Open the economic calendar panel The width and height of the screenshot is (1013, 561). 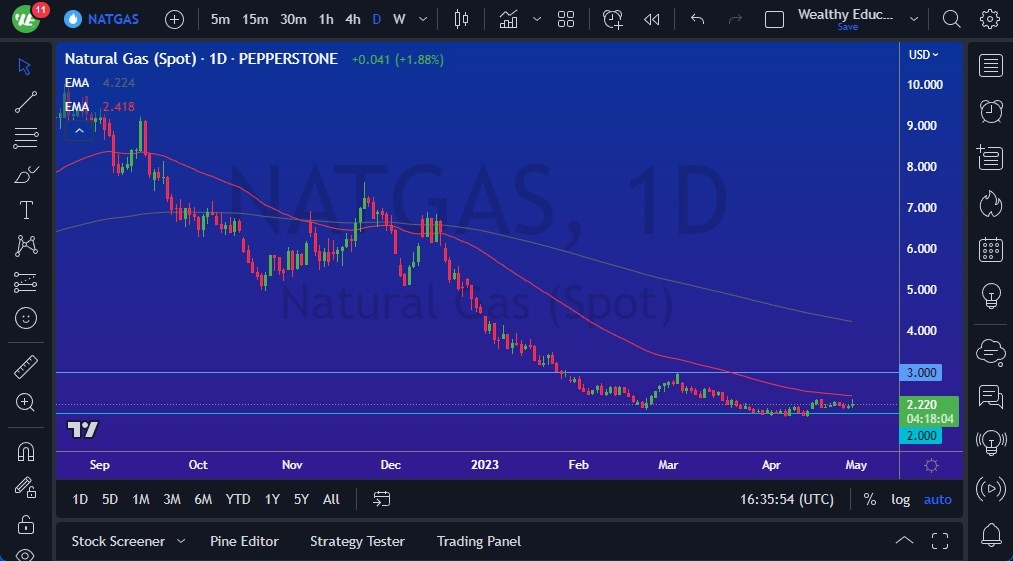pos(990,249)
